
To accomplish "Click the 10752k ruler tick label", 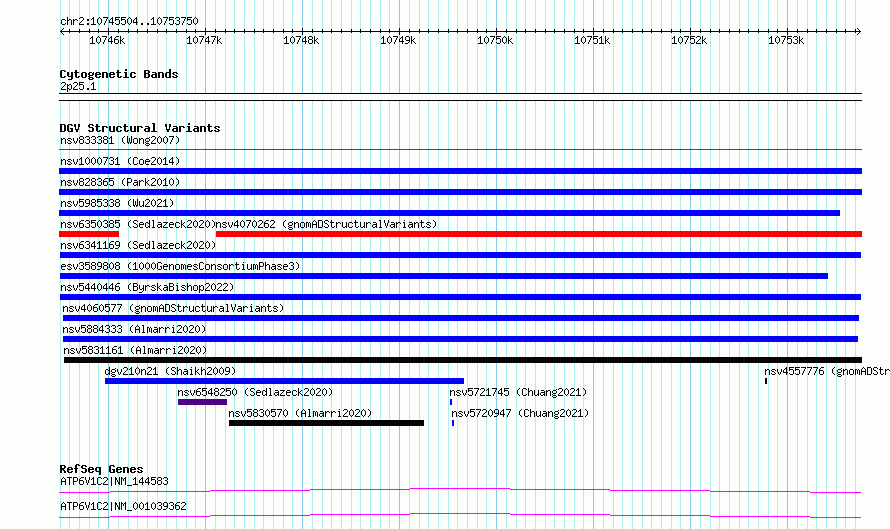I will pos(689,40).
